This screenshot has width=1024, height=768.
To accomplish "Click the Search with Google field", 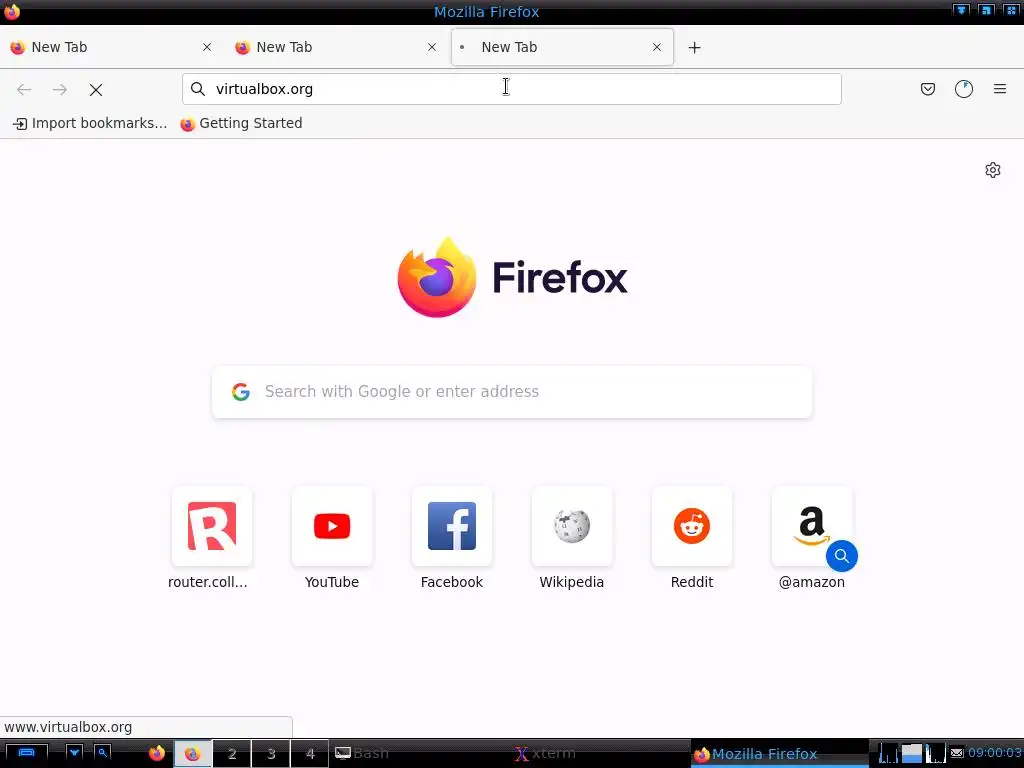I will (x=512, y=391).
